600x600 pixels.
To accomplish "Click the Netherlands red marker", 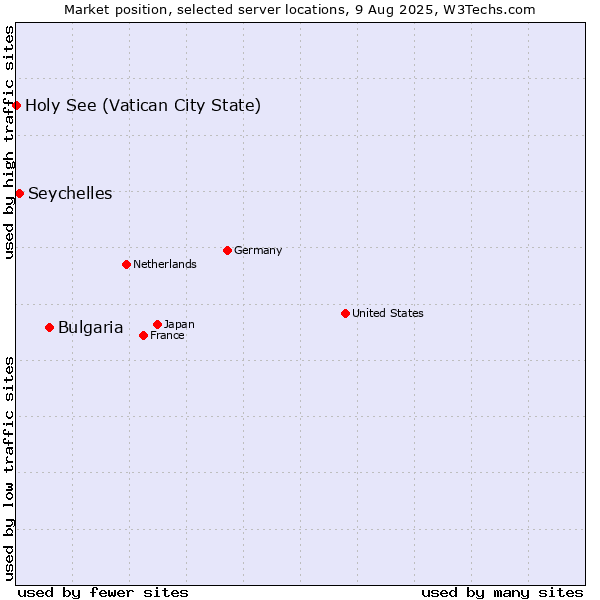I will (x=127, y=264).
